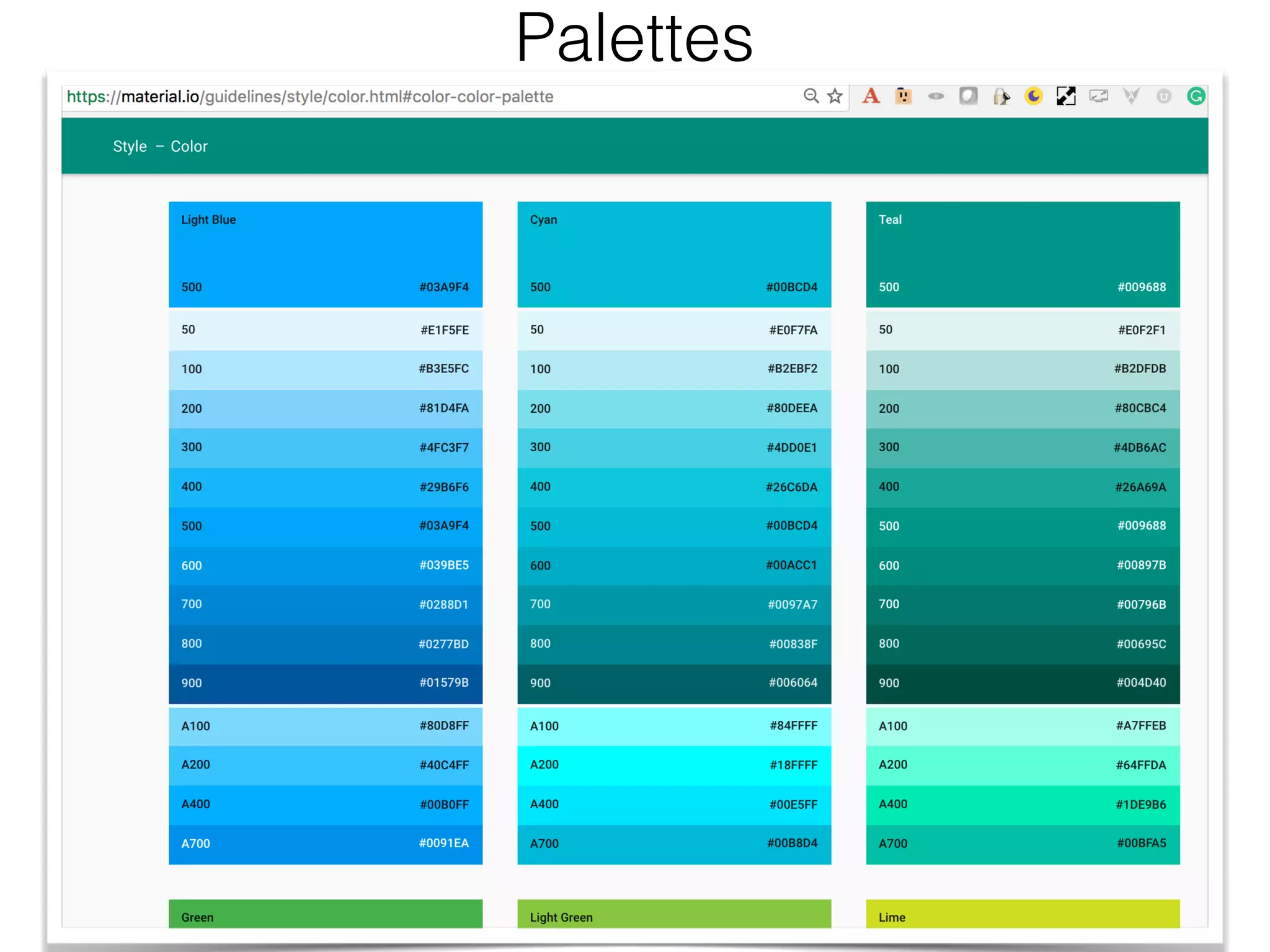Click the Light Green palette header

(674, 914)
